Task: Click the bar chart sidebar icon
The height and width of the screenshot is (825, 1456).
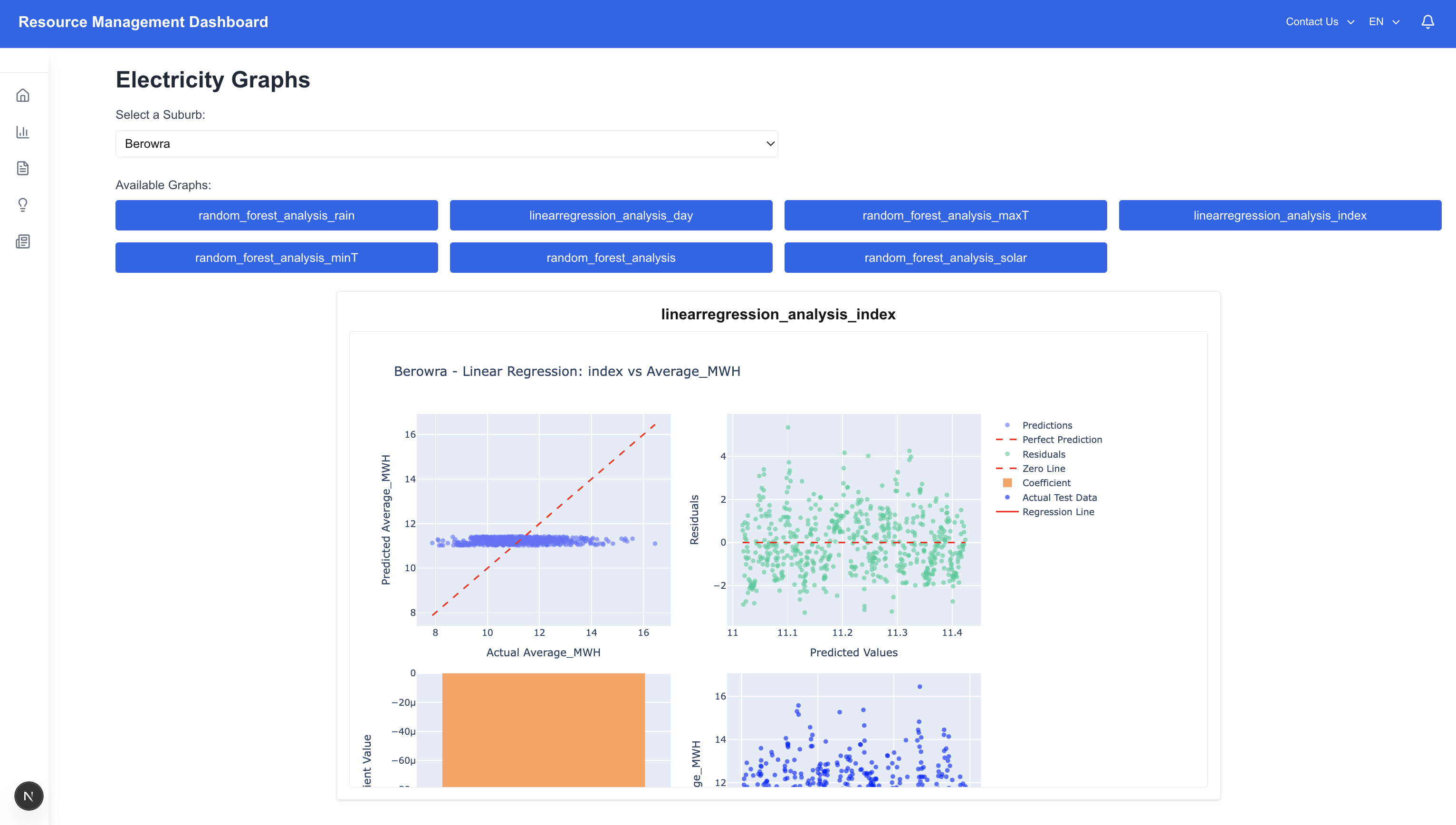Action: (23, 132)
